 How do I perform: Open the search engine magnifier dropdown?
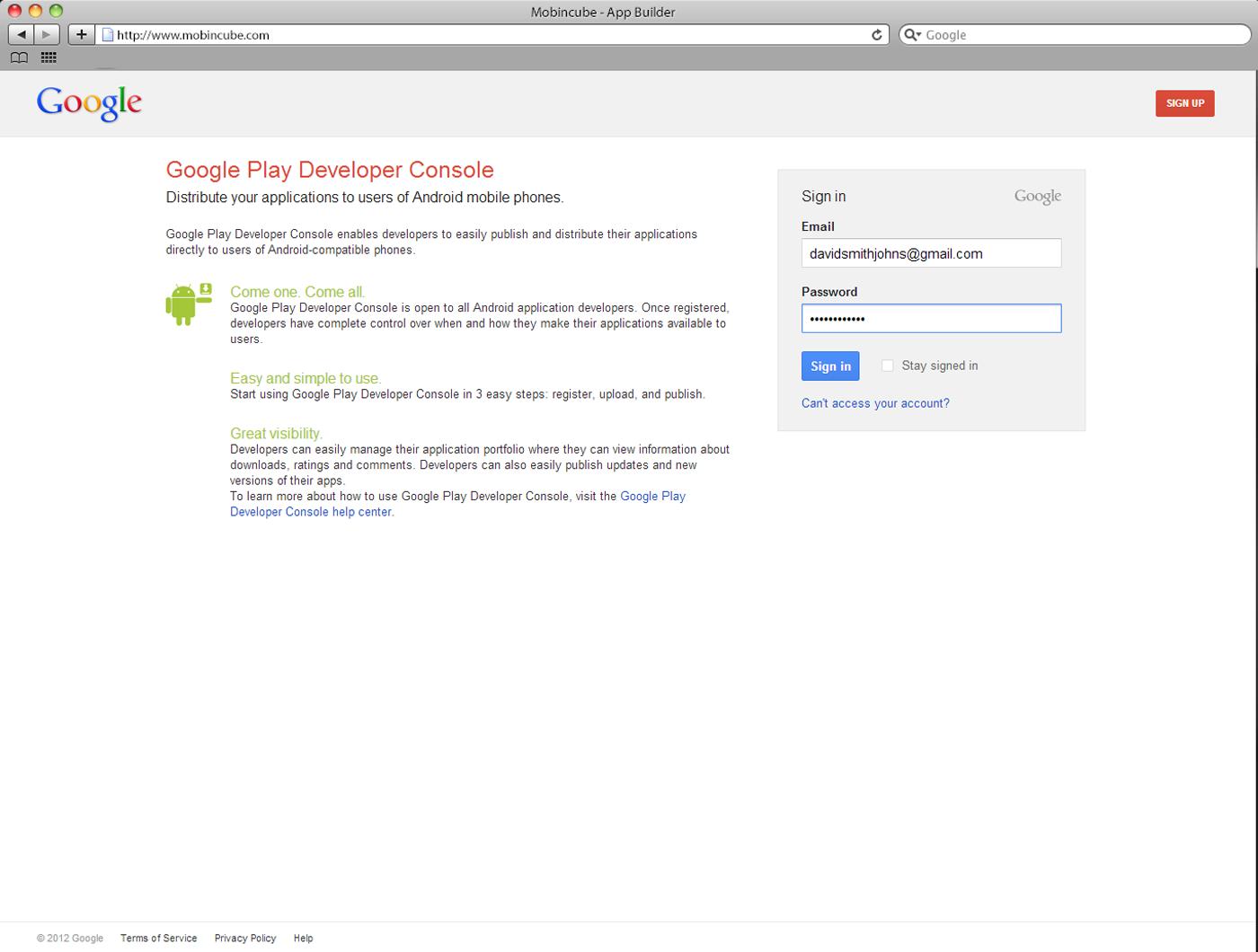pyautogui.click(x=912, y=35)
